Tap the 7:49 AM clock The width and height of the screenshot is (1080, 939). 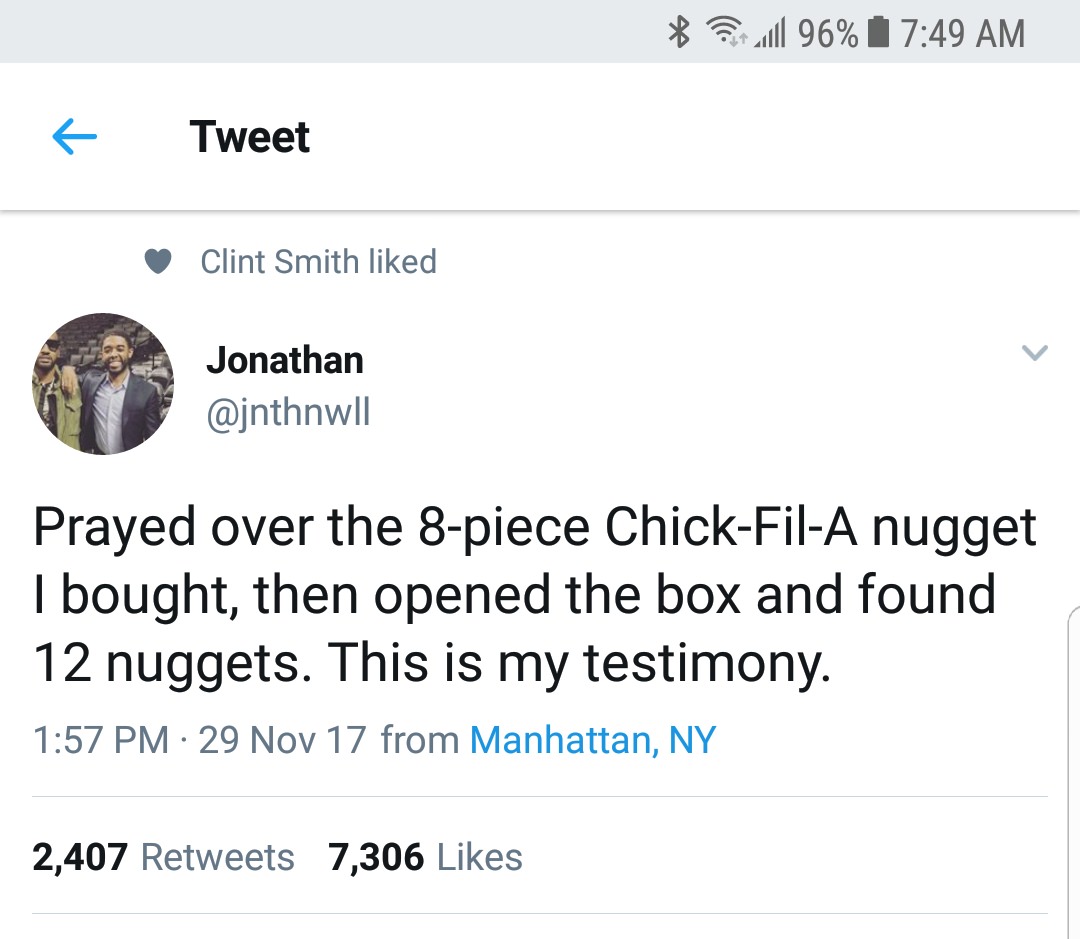[x=962, y=33]
